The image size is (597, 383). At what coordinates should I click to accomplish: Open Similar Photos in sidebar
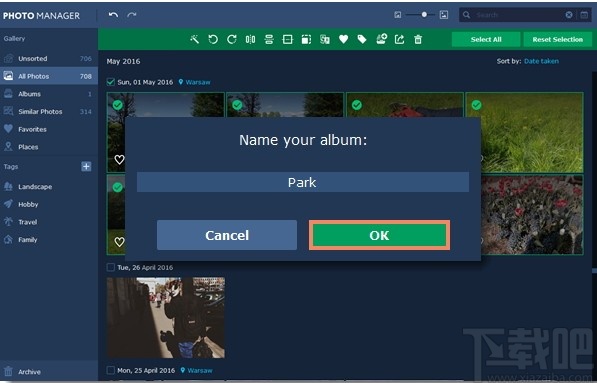click(x=49, y=112)
